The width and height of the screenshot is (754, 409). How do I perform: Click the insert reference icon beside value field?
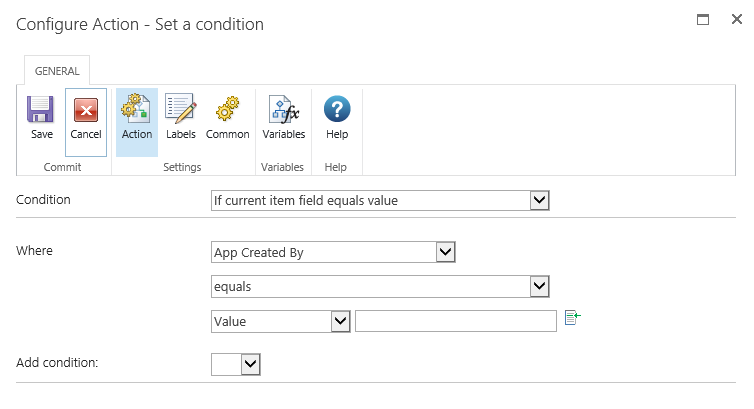pos(573,318)
